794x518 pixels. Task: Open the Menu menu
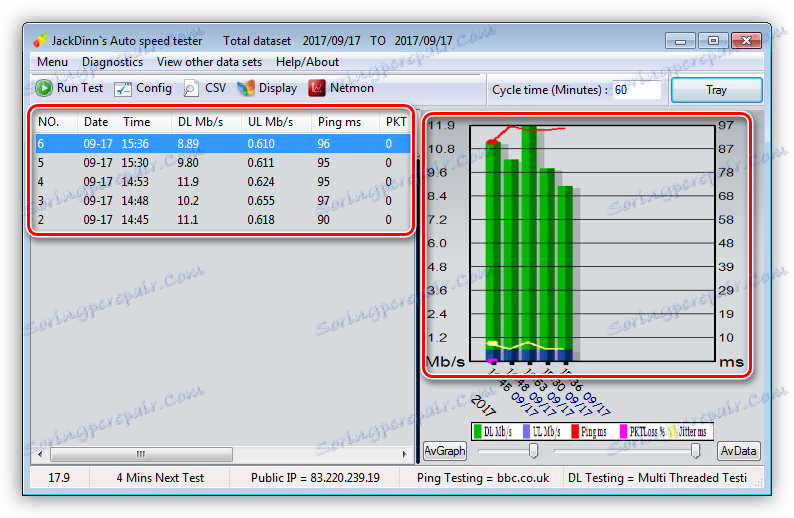point(52,62)
